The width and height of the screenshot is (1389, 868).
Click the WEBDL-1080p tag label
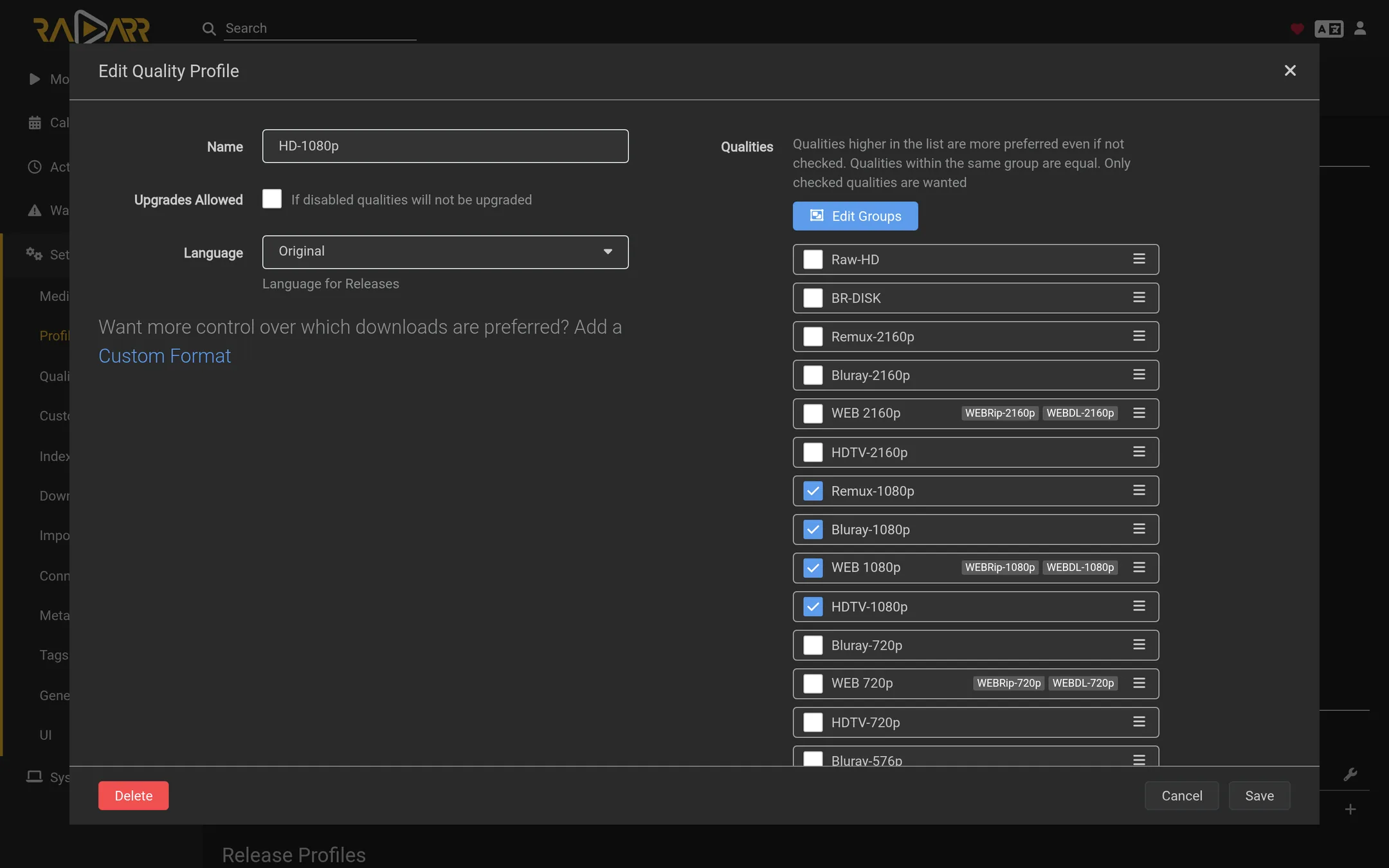coord(1080,567)
